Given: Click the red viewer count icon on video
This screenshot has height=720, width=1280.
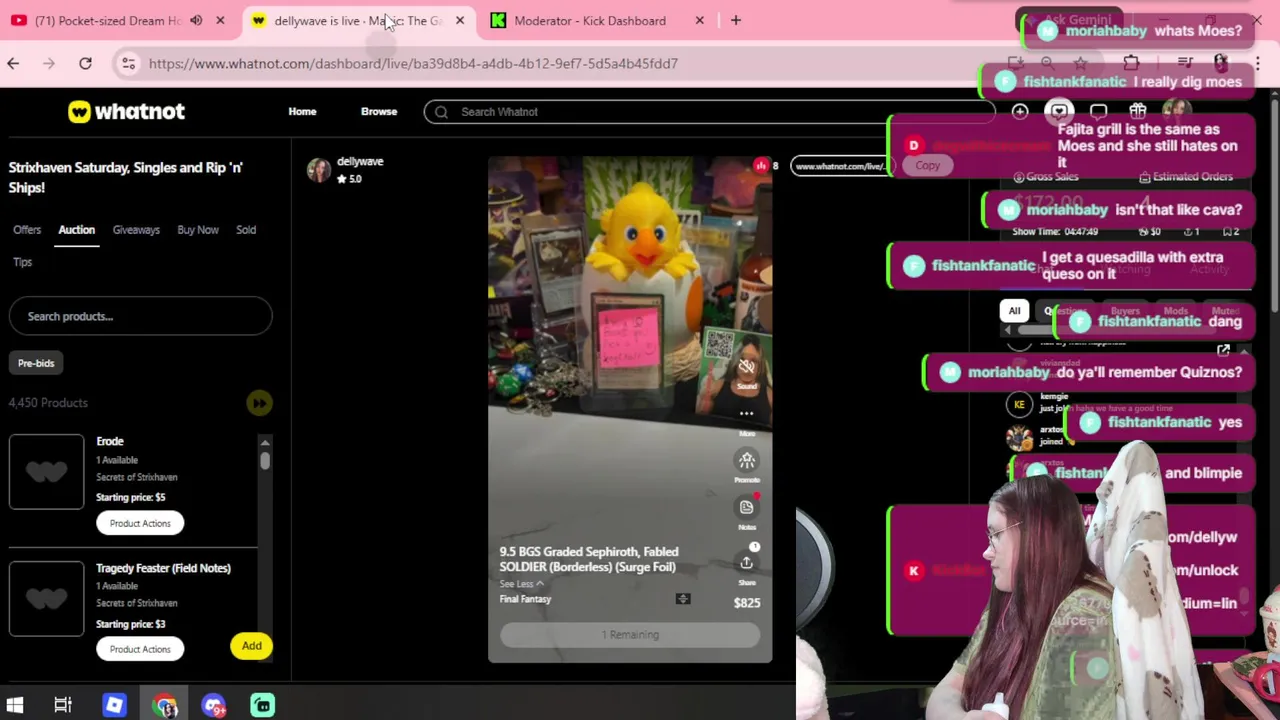Looking at the screenshot, I should coord(761,166).
